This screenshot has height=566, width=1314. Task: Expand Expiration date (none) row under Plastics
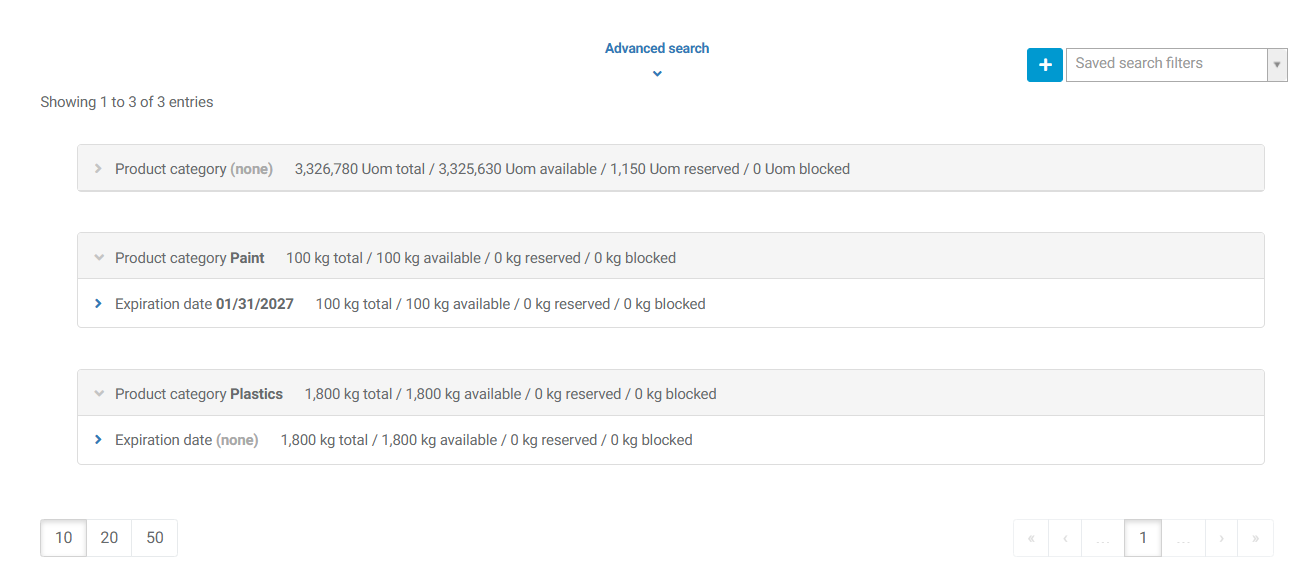coord(98,440)
